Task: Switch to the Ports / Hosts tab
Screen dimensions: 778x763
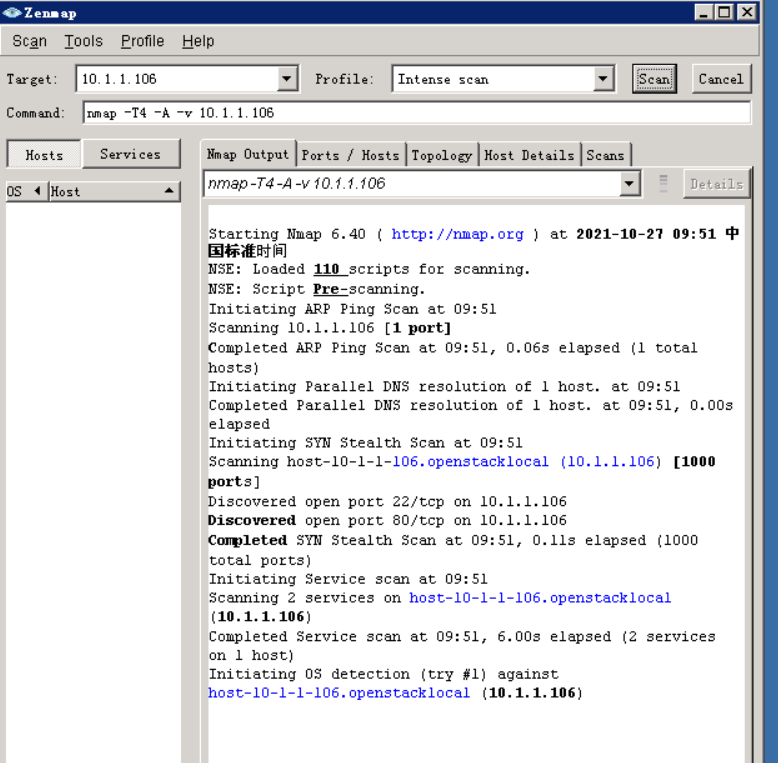Action: 351,155
